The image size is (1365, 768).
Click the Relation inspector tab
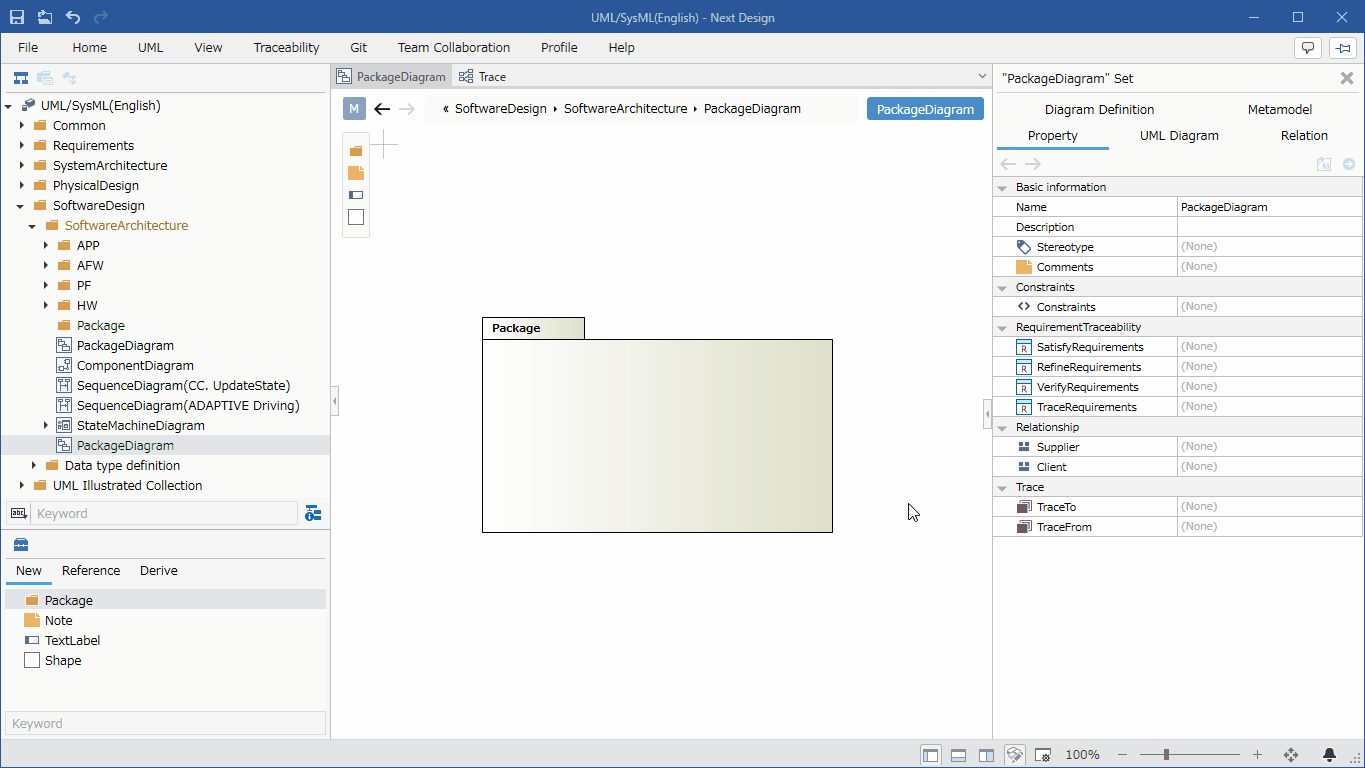pos(1304,135)
